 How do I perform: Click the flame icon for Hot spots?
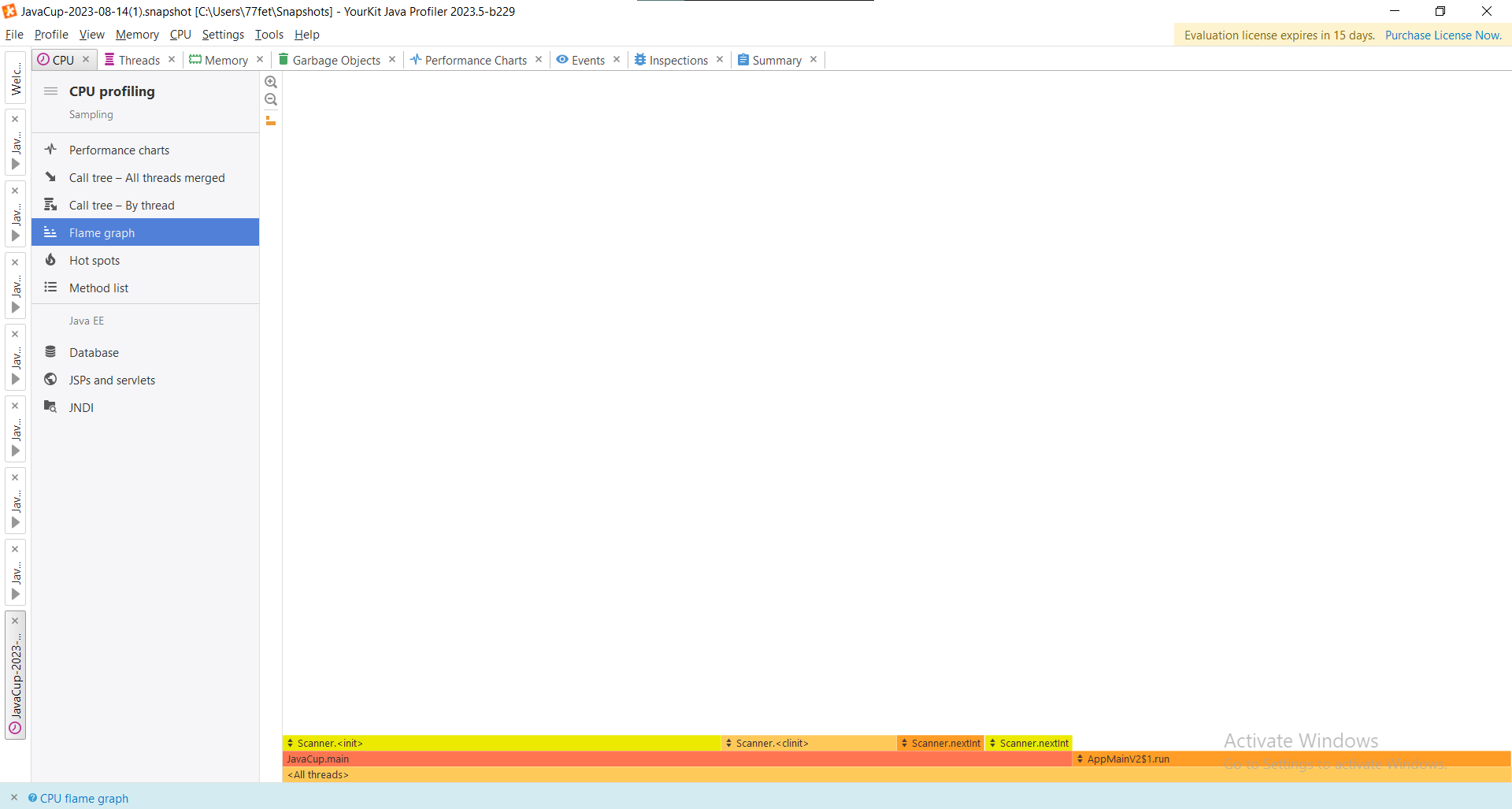click(50, 260)
